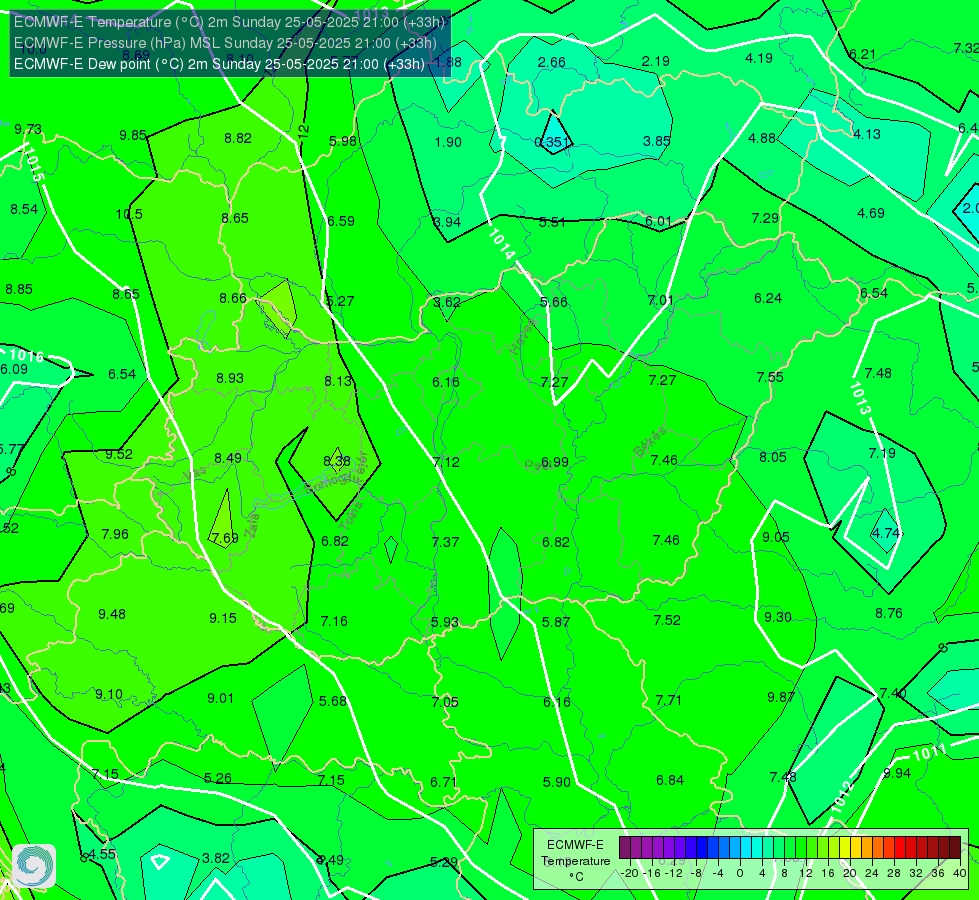The width and height of the screenshot is (979, 900).
Task: Click the 10.5 dew point value
Action: click(x=129, y=214)
